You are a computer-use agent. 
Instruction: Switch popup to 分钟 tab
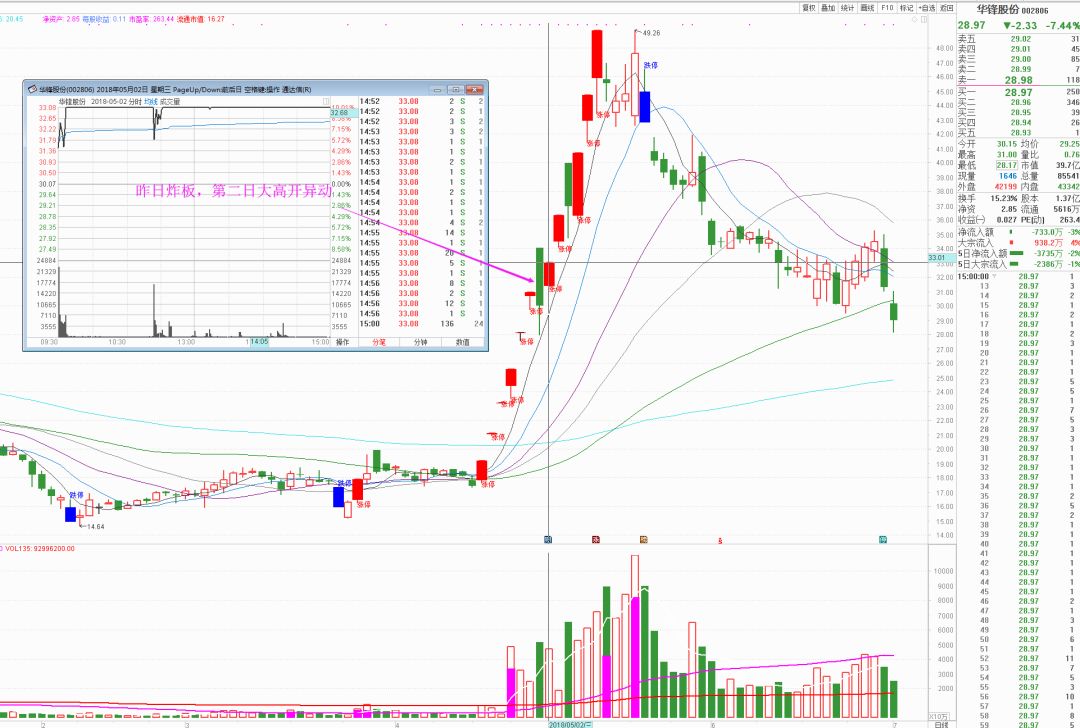(421, 342)
